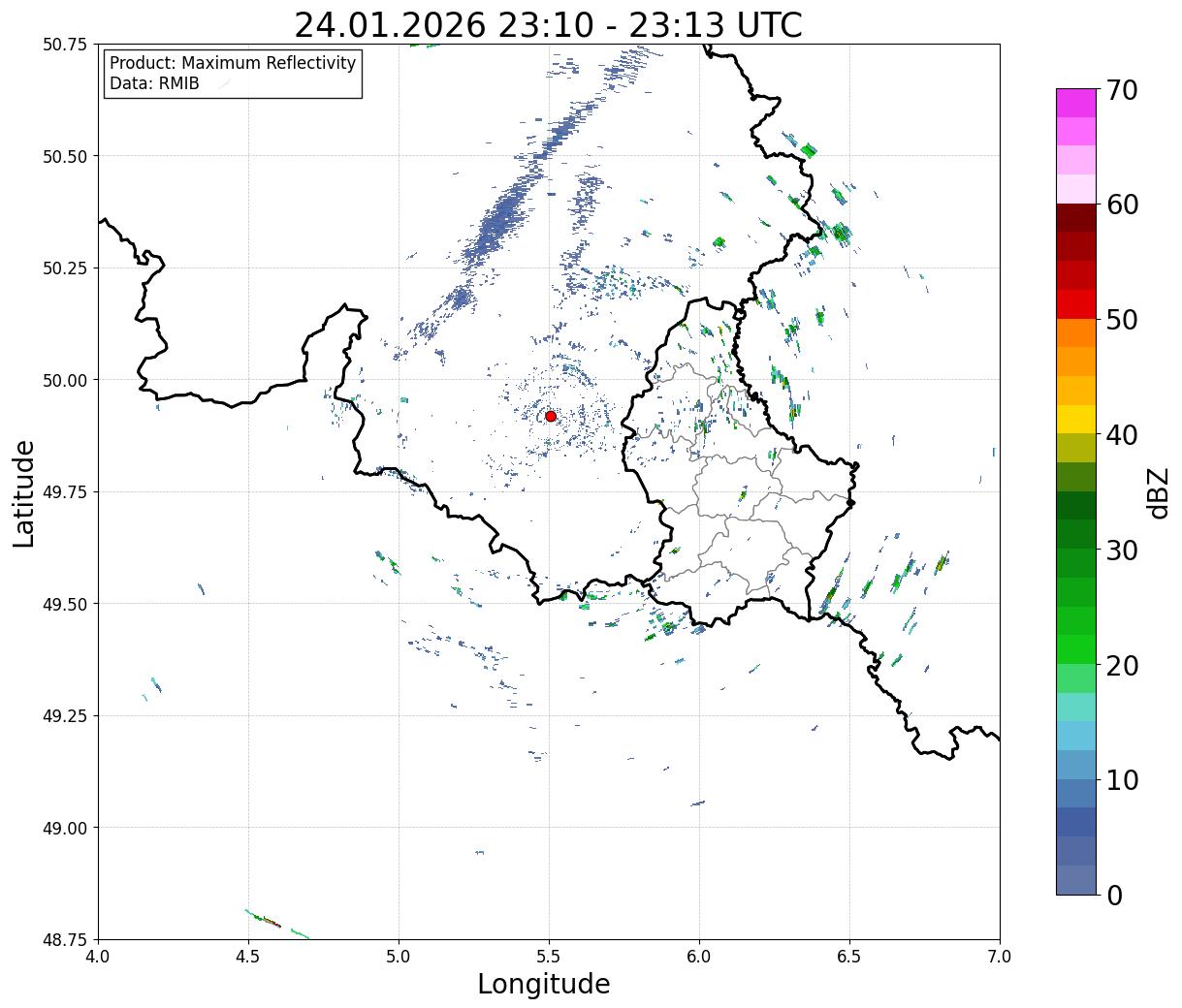Select 'Product: Maximum Reflectivity' text
This screenshot has width=1182, height=1008.
coord(233,63)
